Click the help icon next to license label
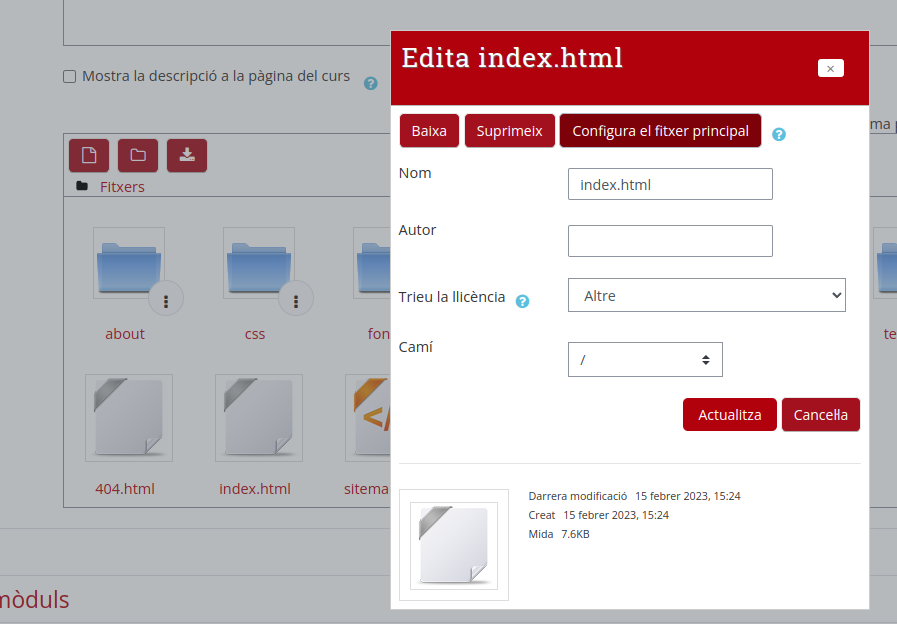 pyautogui.click(x=522, y=300)
